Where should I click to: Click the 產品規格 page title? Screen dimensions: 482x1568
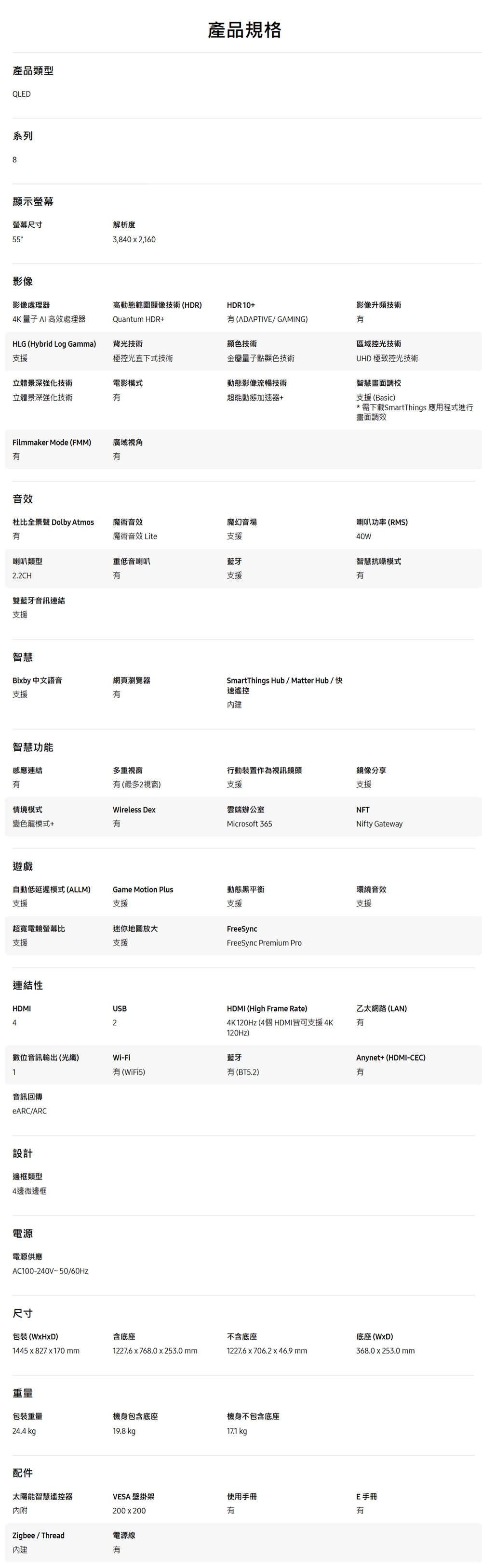click(x=244, y=30)
